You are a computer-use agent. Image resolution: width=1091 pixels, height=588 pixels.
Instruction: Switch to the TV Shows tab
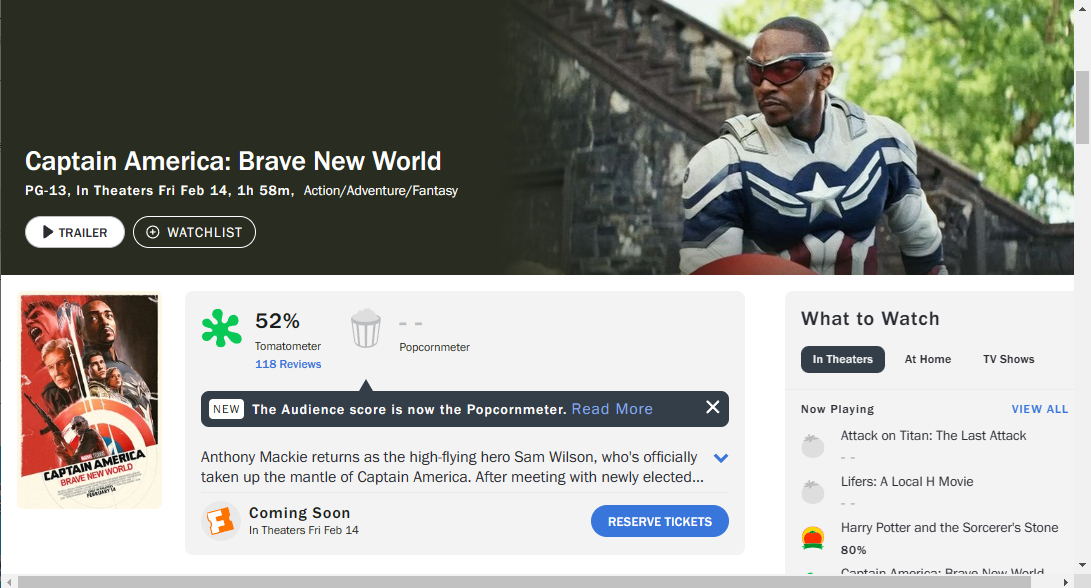[x=1008, y=359]
